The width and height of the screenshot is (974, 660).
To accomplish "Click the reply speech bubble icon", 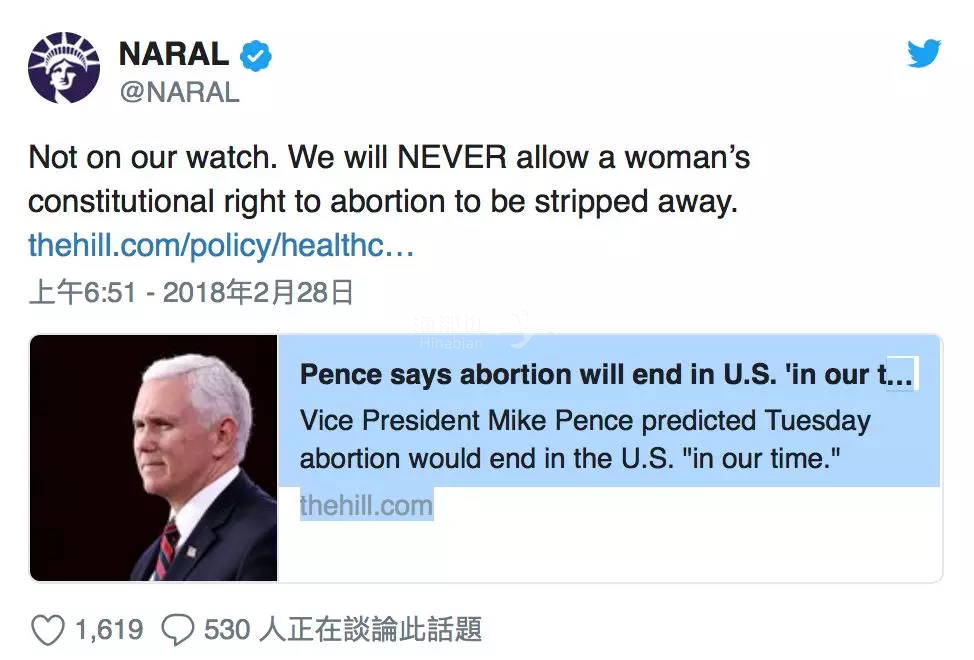I will pyautogui.click(x=178, y=630).
